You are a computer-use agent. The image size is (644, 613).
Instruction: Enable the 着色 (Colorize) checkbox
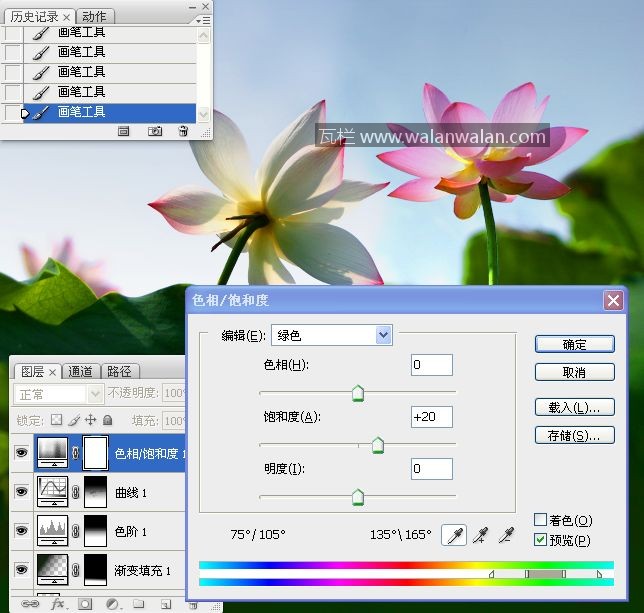point(541,520)
